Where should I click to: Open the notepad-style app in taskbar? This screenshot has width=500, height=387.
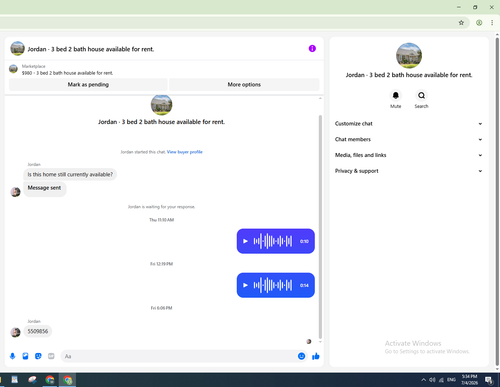[x=15, y=380]
